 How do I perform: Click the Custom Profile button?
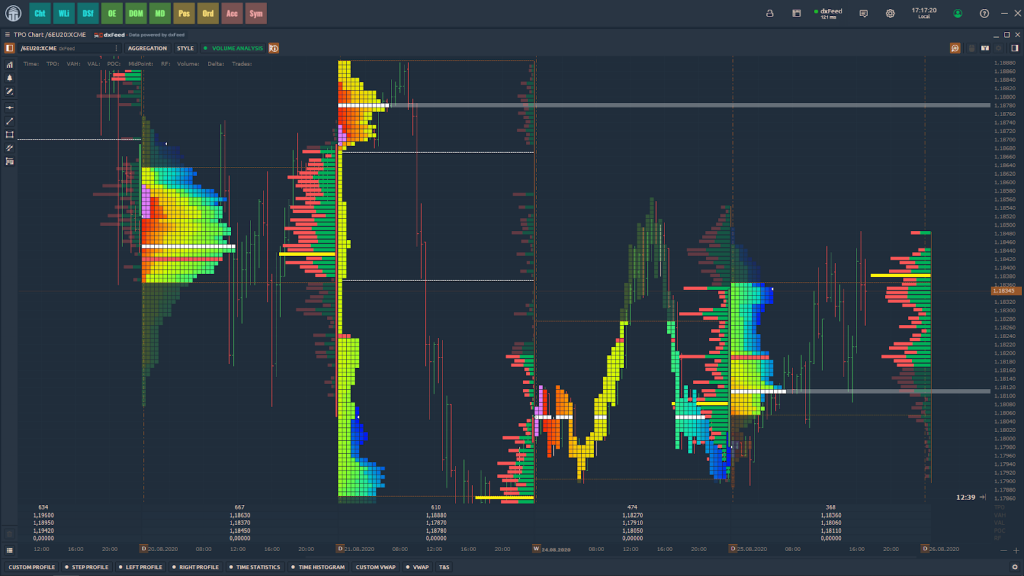click(31, 567)
